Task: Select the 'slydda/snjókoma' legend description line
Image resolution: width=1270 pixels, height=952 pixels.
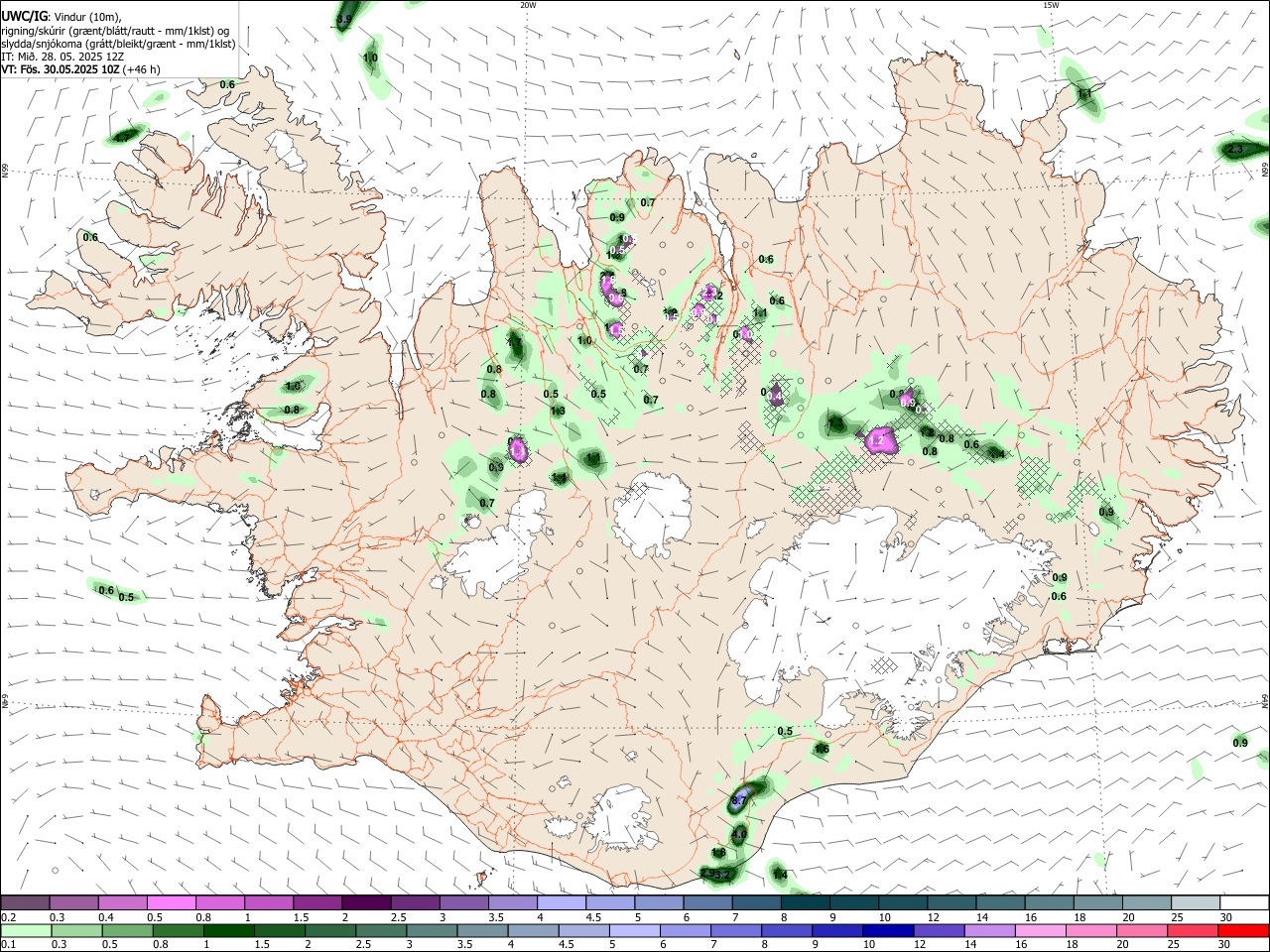Action: pos(118,44)
